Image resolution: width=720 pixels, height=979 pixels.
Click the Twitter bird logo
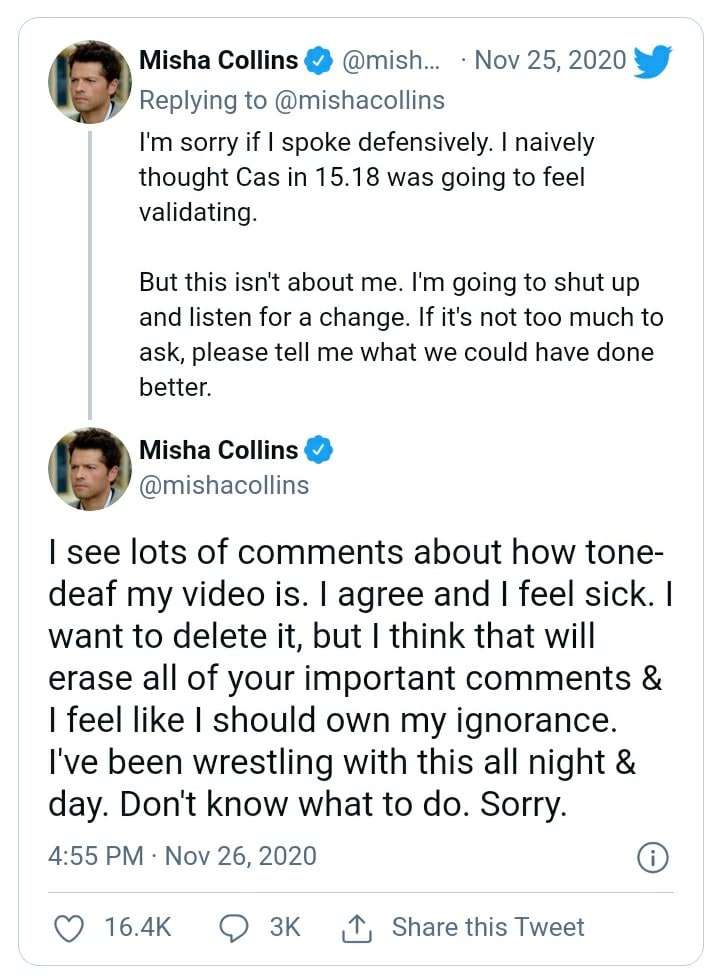tap(653, 62)
